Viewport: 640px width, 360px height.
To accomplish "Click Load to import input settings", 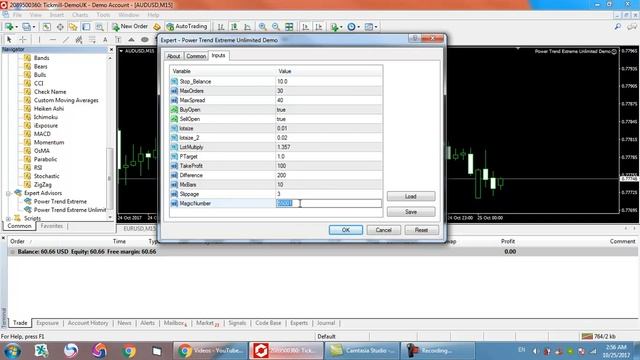I will tap(411, 196).
